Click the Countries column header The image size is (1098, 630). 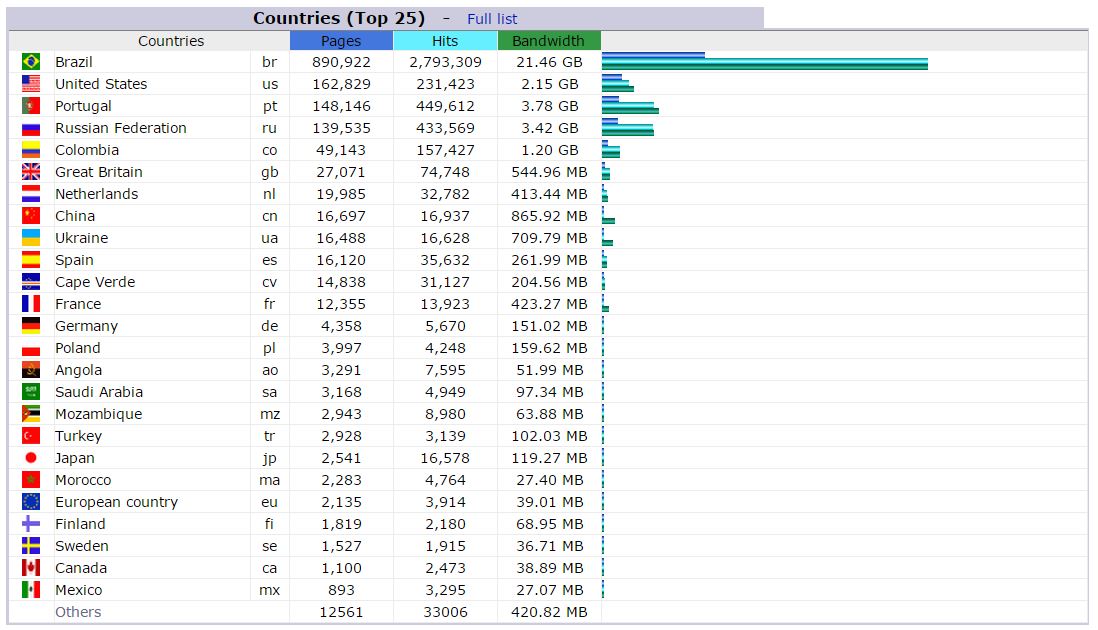point(171,41)
